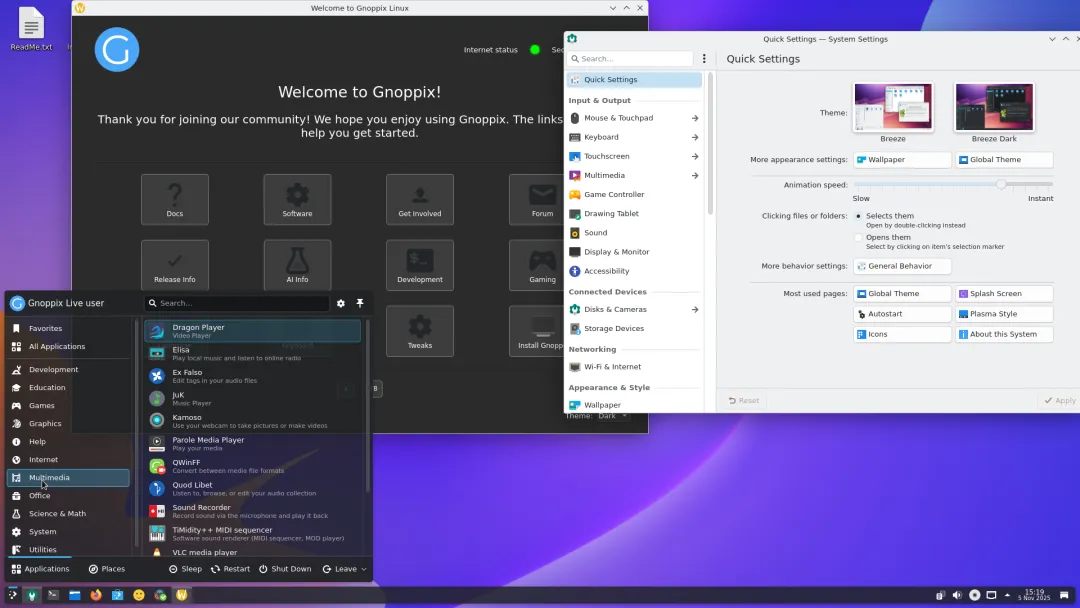The height and width of the screenshot is (608, 1080).
Task: Switch to Places tab in launcher
Action: (x=107, y=569)
